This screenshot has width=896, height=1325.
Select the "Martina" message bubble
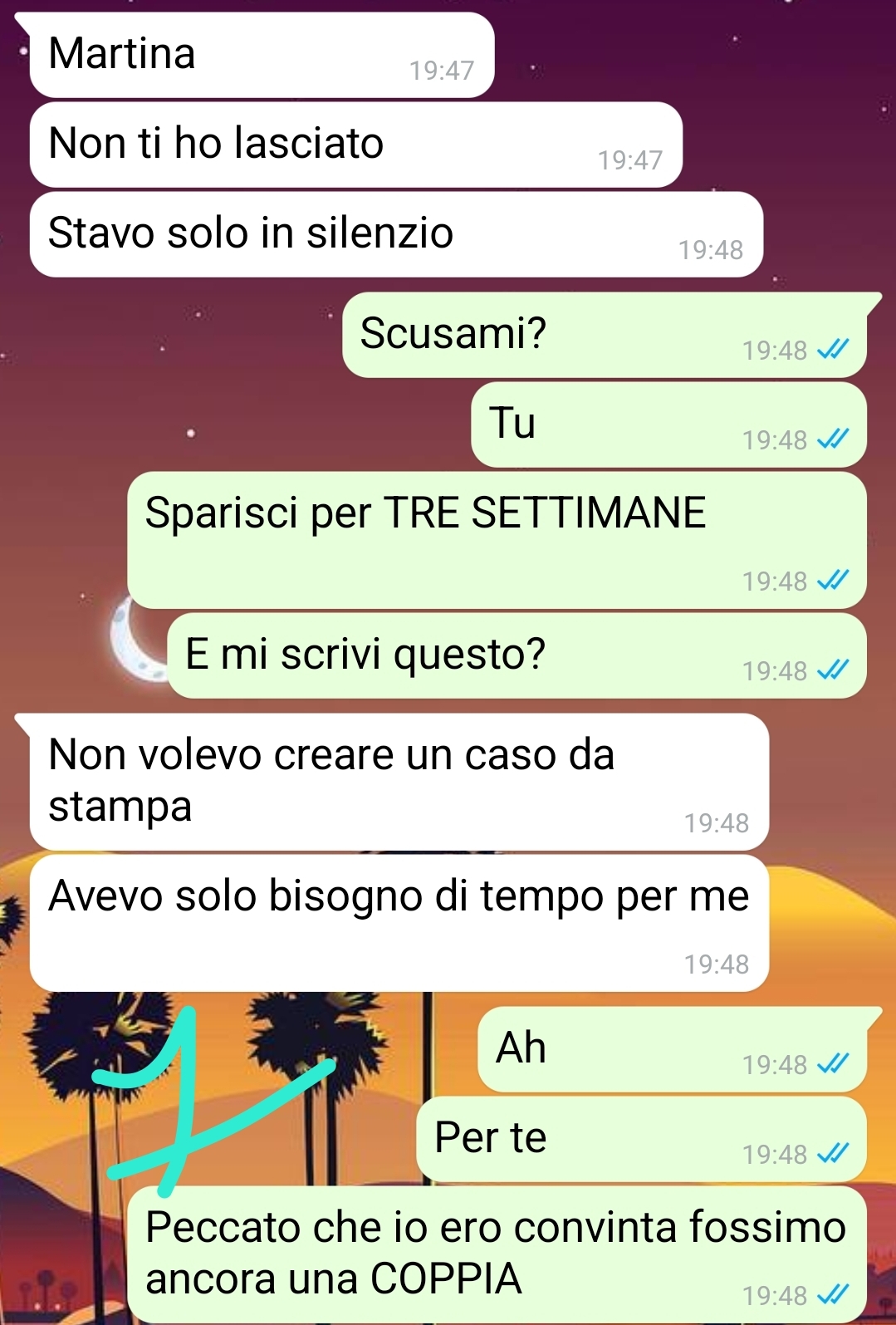(x=262, y=55)
